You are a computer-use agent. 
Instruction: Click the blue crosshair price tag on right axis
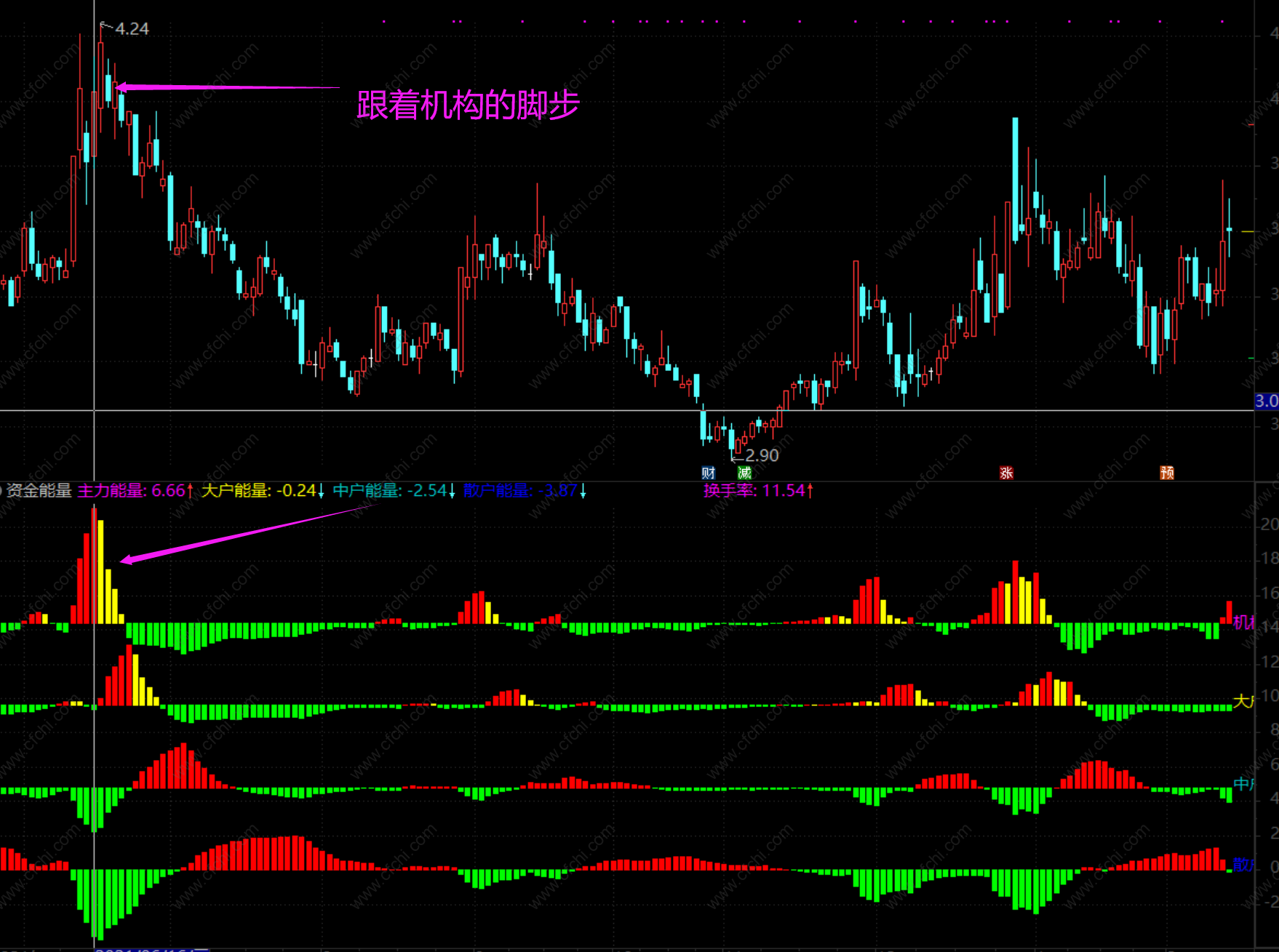(x=1267, y=401)
